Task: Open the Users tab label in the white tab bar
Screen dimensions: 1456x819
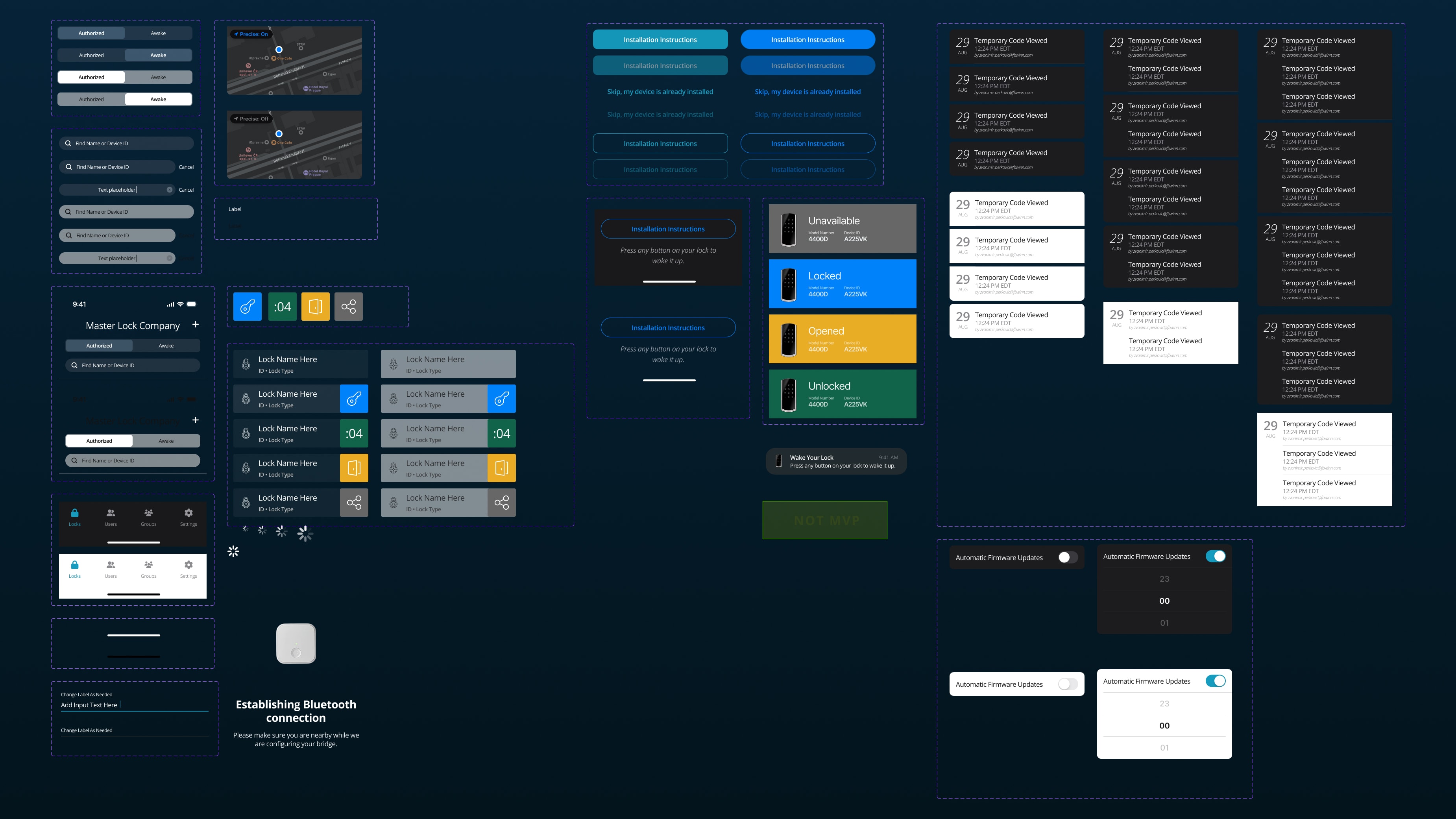Action: [x=111, y=576]
